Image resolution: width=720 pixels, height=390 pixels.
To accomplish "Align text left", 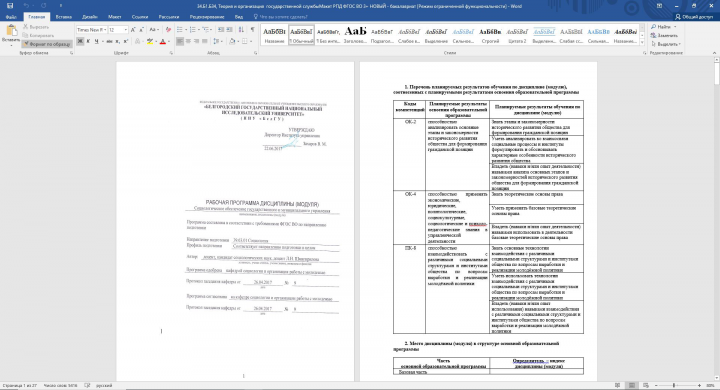I will coord(180,41).
